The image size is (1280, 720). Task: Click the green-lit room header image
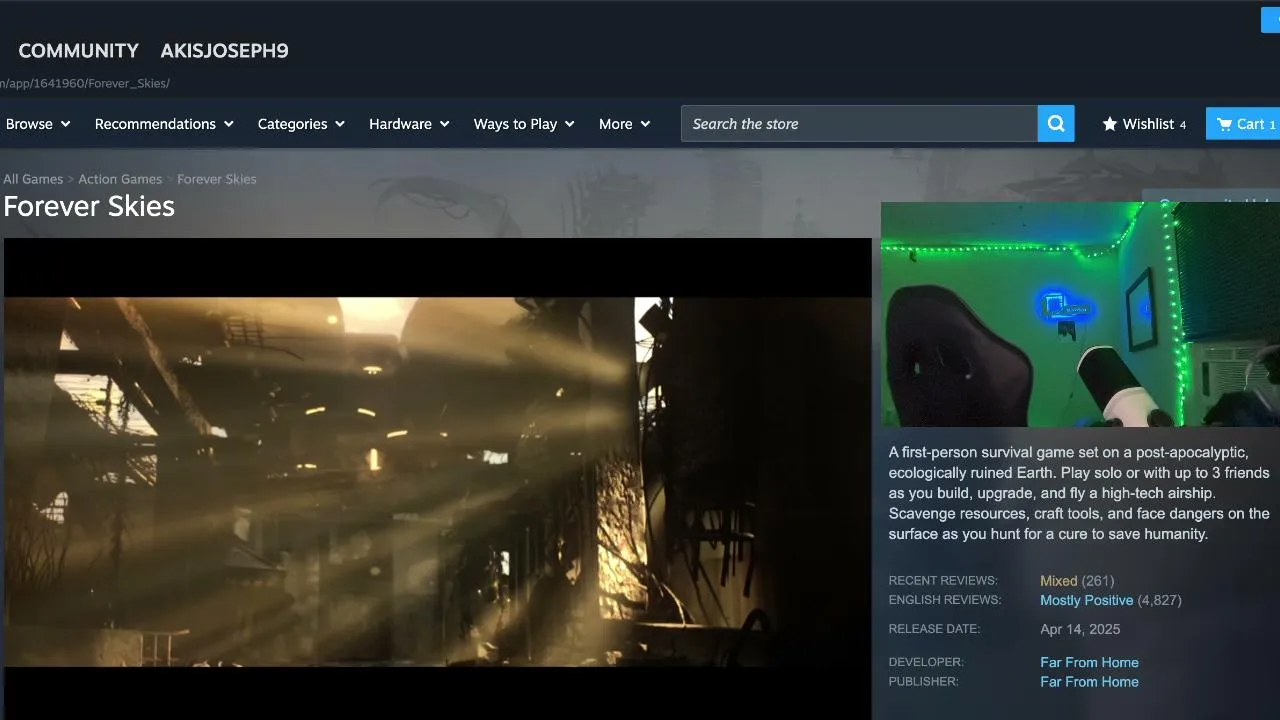click(1080, 314)
